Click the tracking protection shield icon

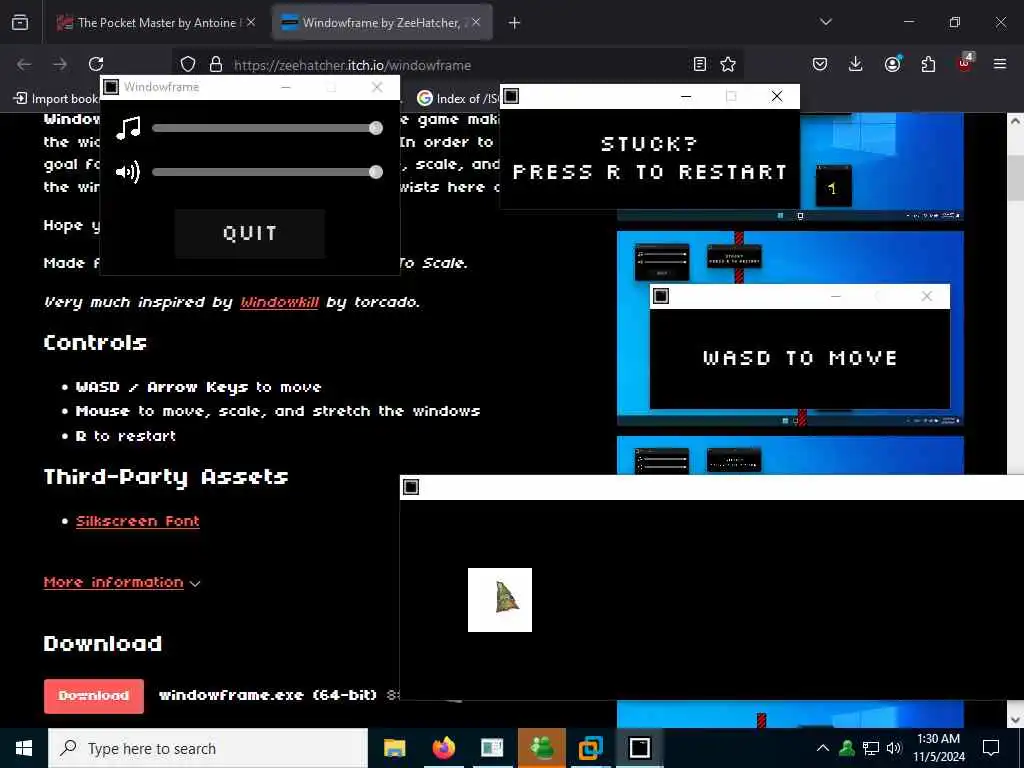pyautogui.click(x=188, y=64)
